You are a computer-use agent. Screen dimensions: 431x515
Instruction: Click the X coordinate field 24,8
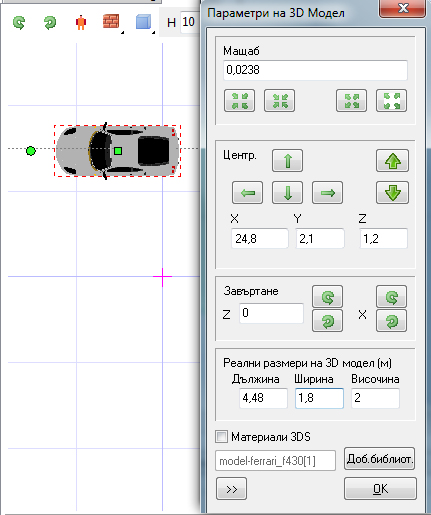tap(260, 238)
